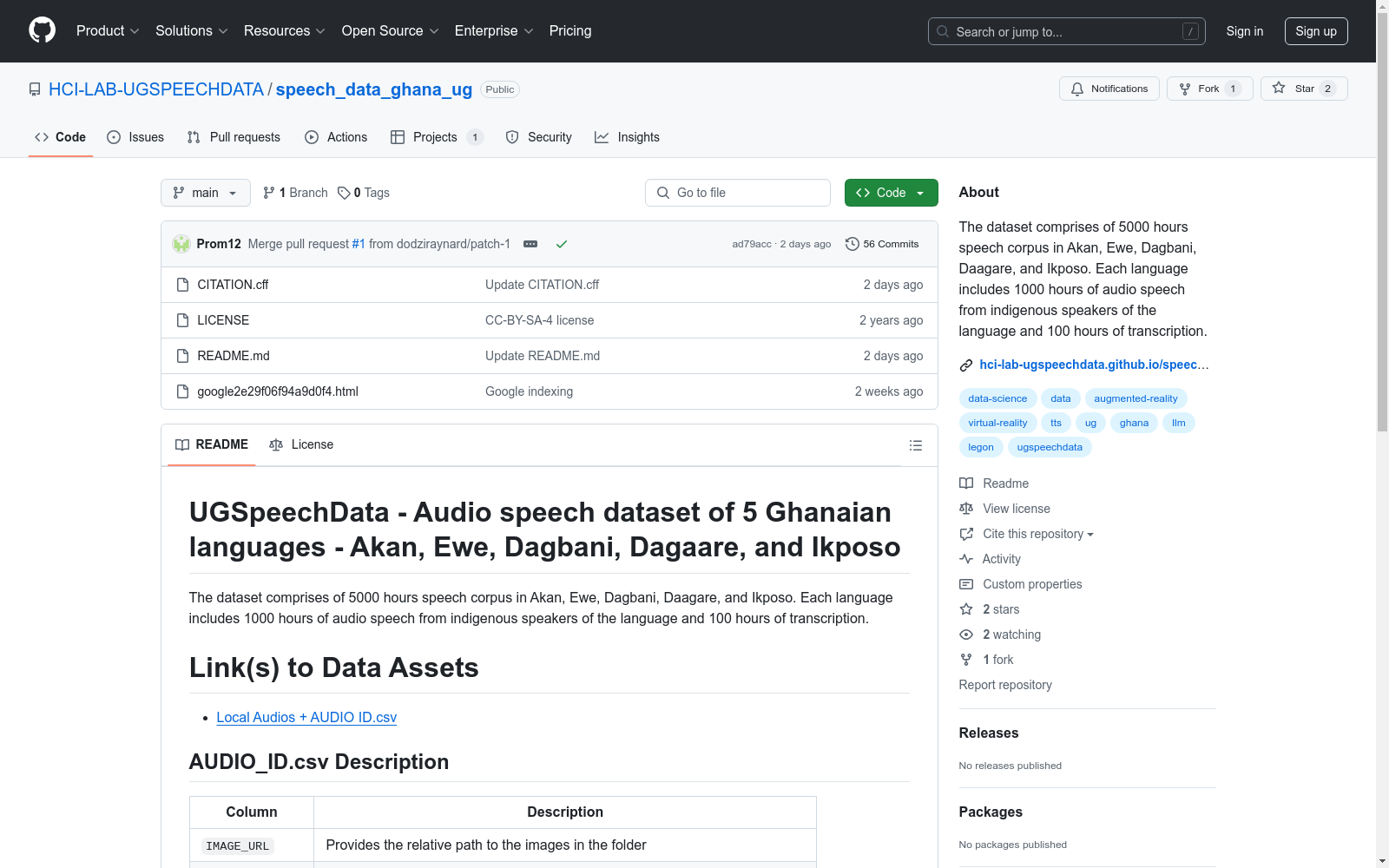Click the Sign in link
Viewport: 1389px width, 868px height.
tap(1245, 31)
